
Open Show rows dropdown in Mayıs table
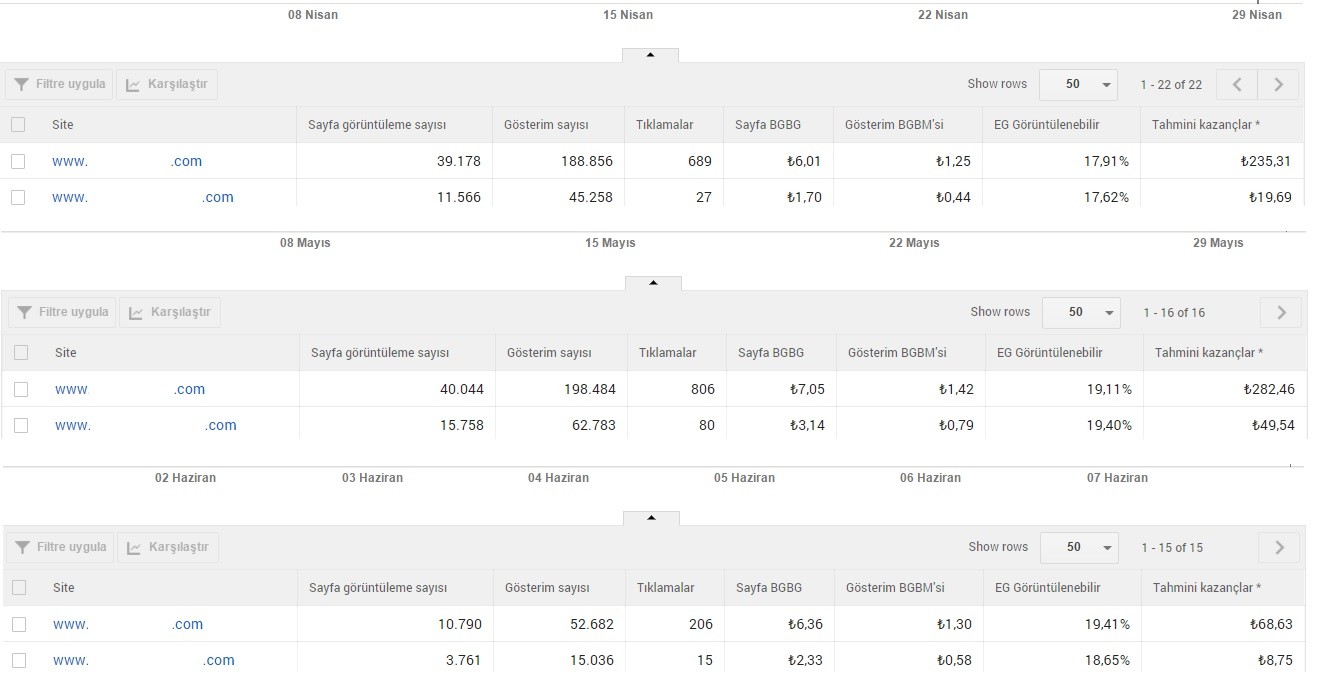coord(1082,313)
